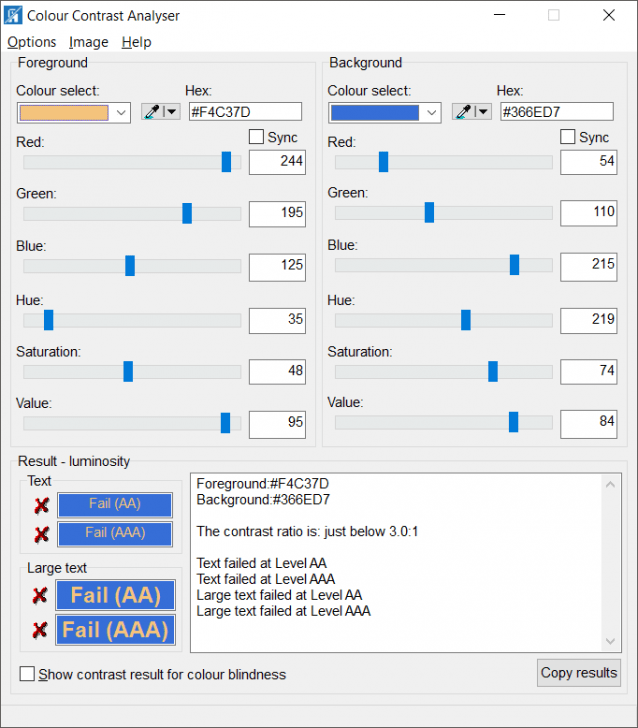638x728 pixels.
Task: Click the foreground Hue slider handle
Action: (48, 320)
